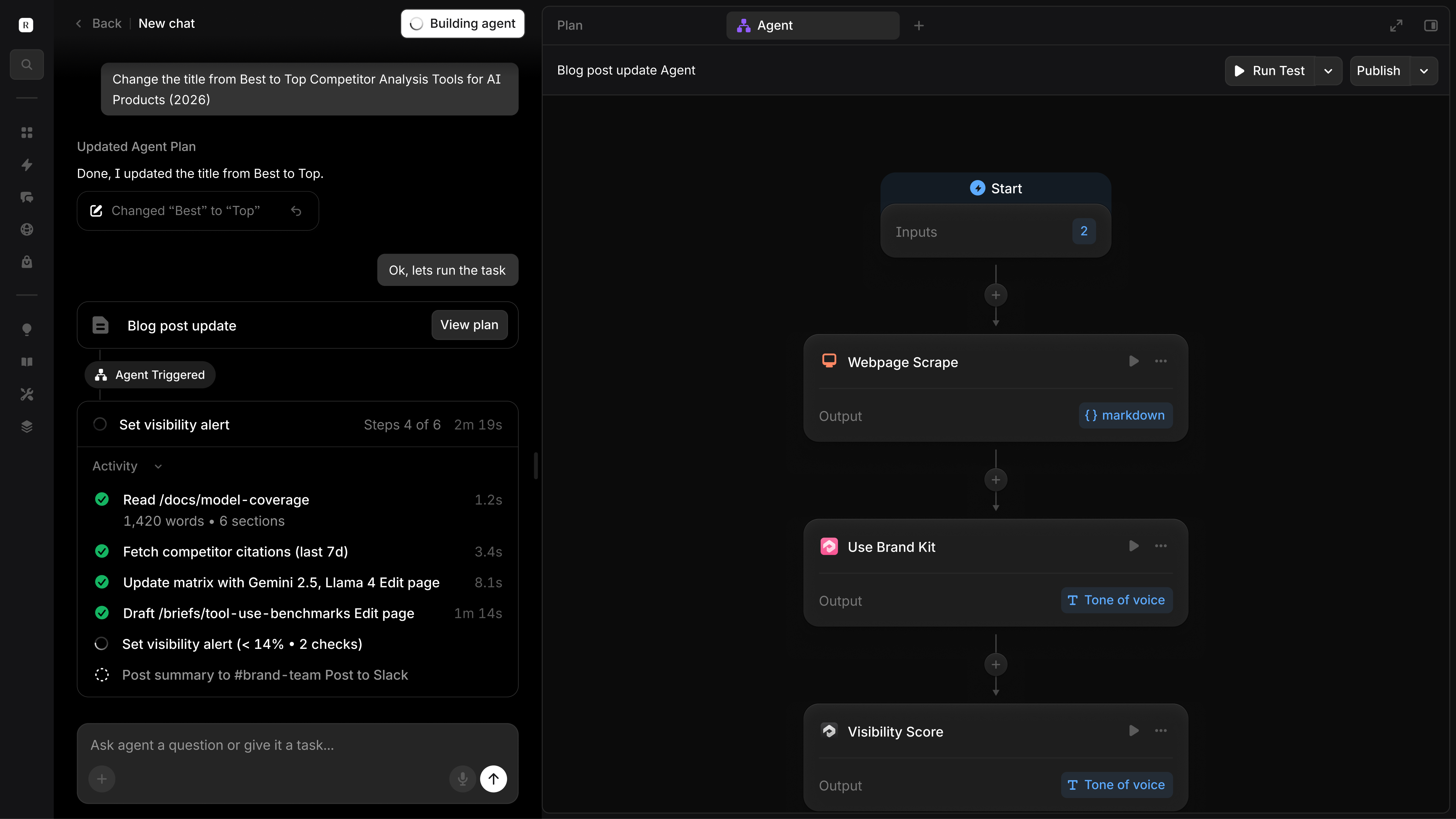
Task: Click the View plan button
Action: 469,325
